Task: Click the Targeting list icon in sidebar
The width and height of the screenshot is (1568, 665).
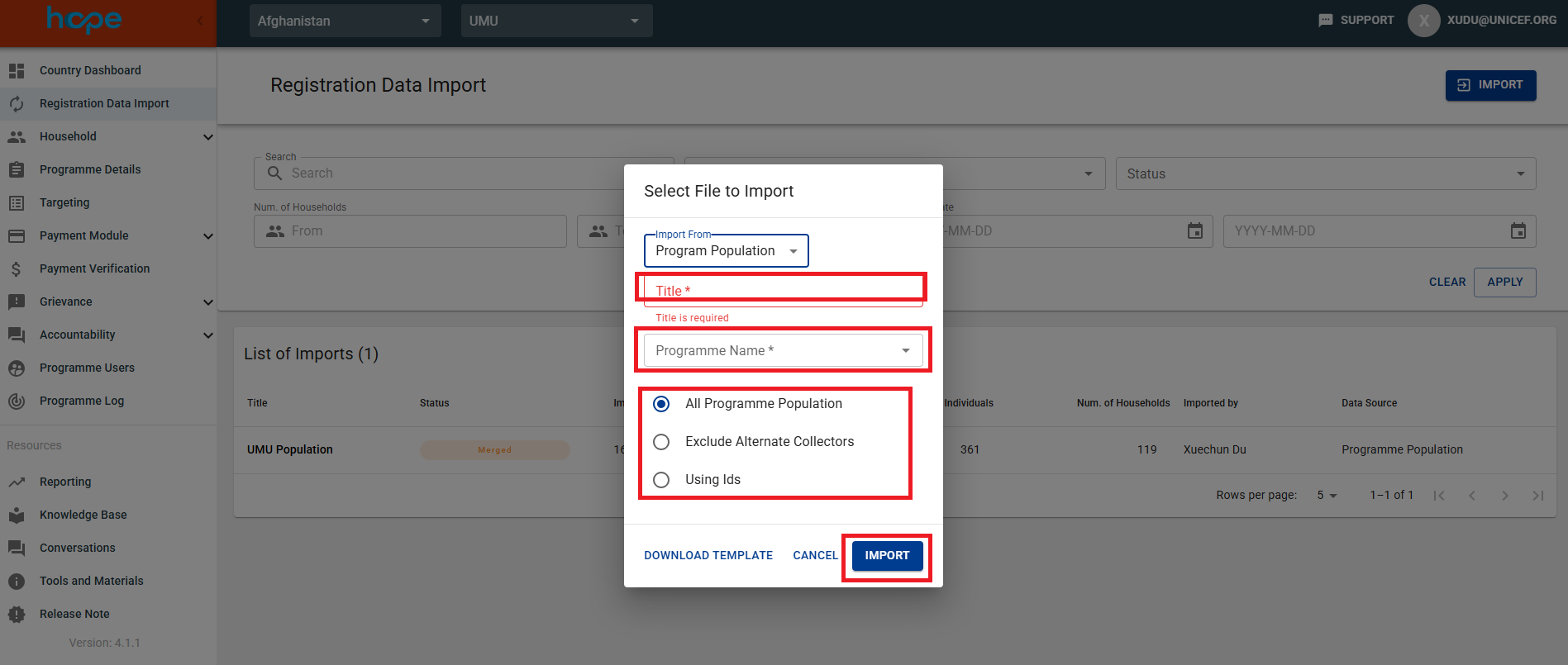Action: tap(17, 203)
